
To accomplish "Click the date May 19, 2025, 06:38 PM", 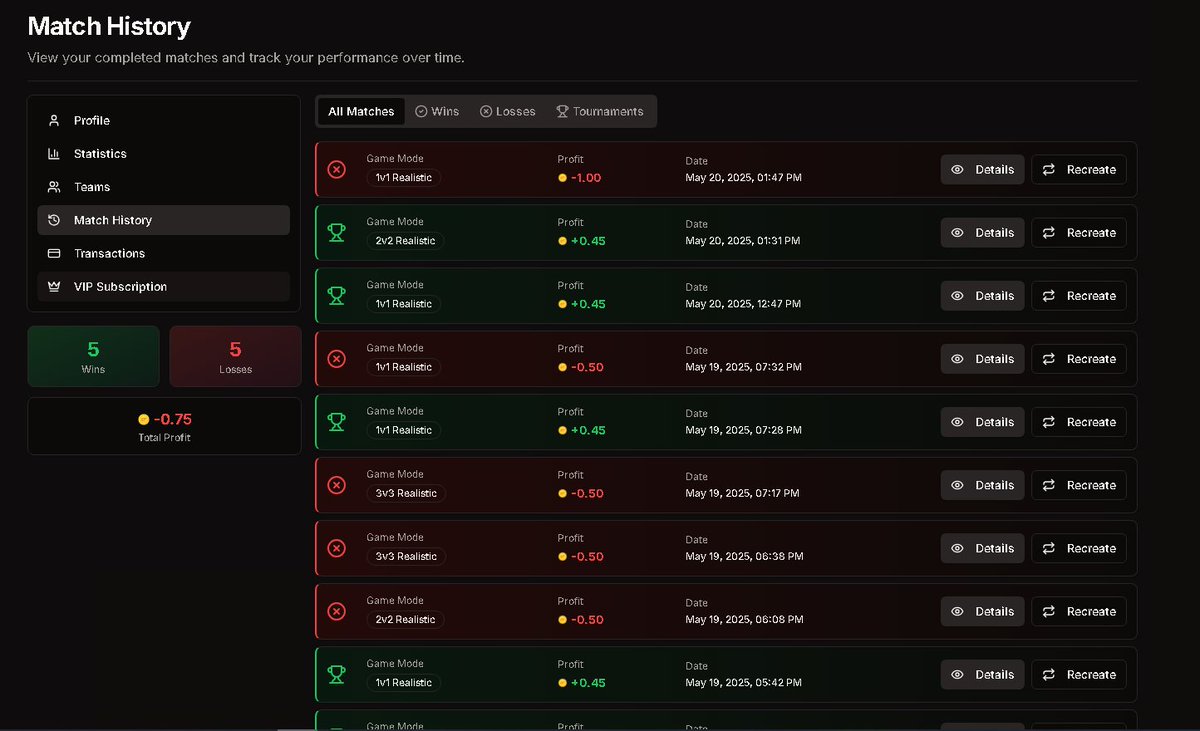I will coord(744,556).
